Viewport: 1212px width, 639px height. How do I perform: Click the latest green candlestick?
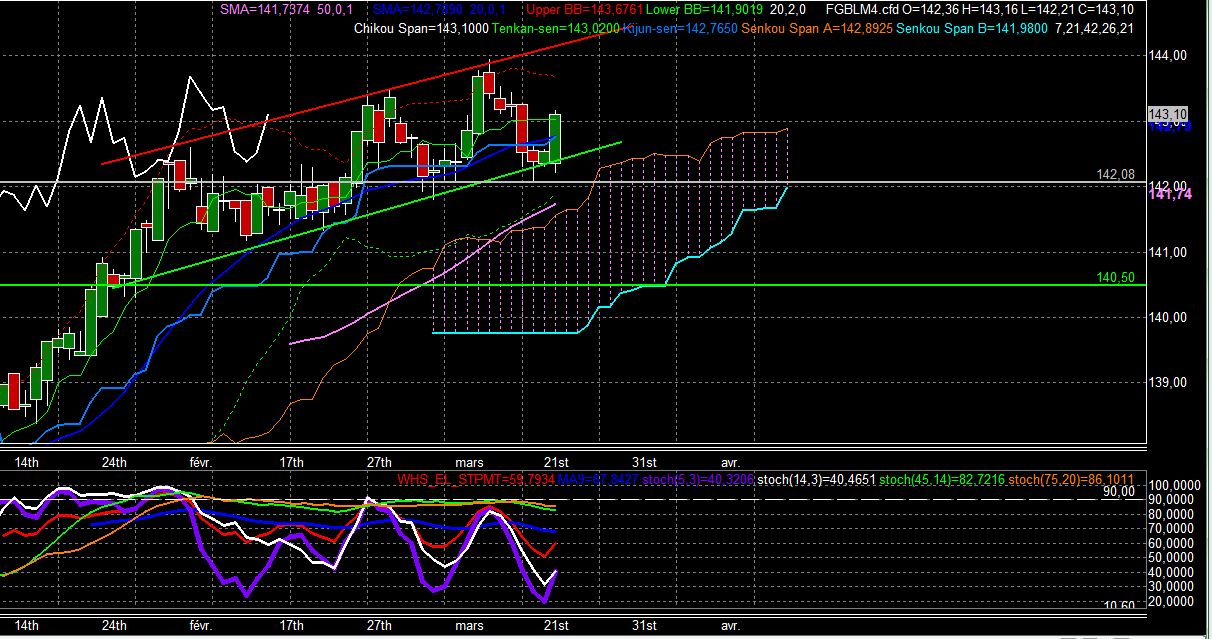coord(555,138)
